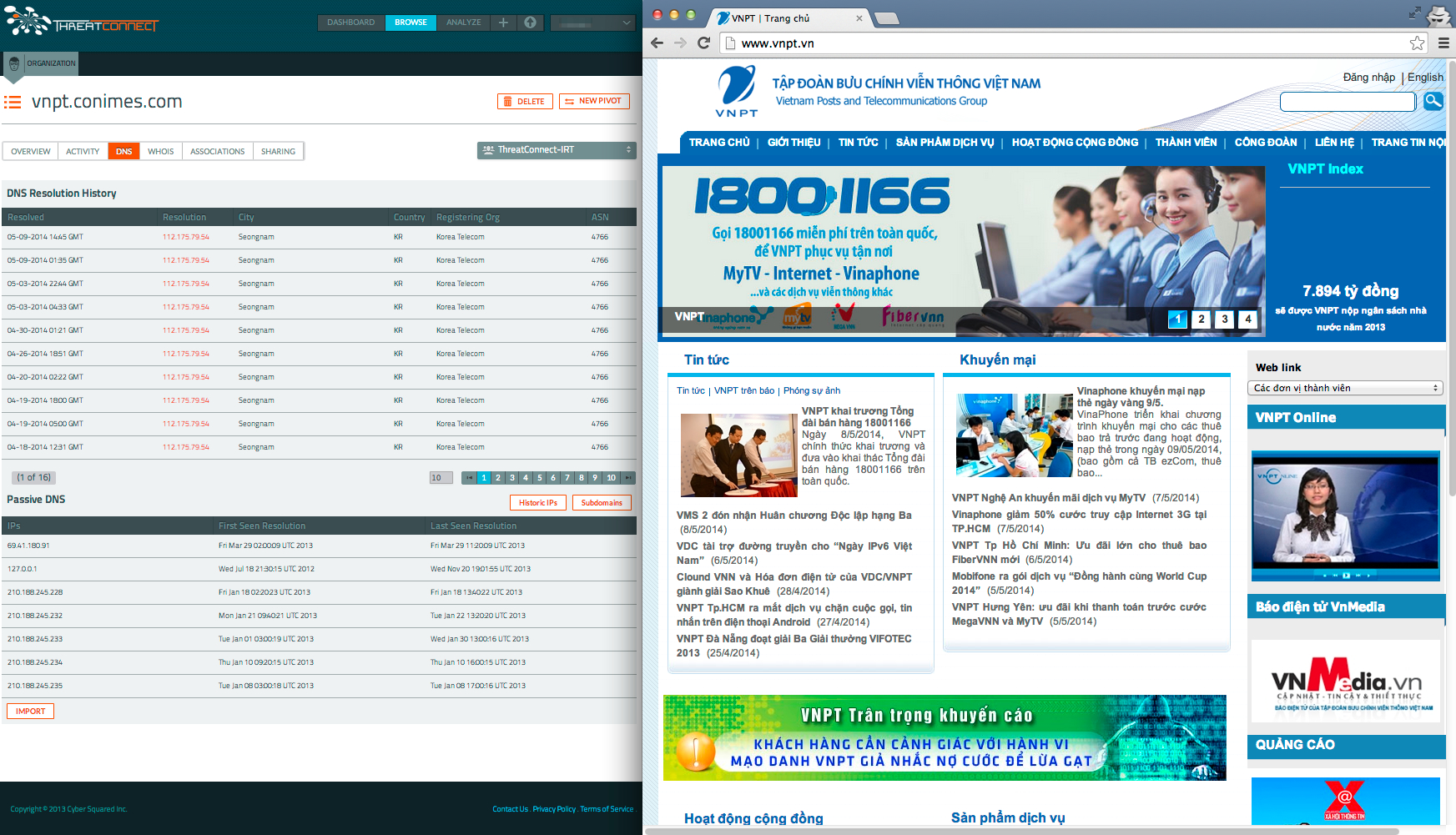Switch banner to slide 3
This screenshot has width=1456, height=835.
[x=1224, y=319]
